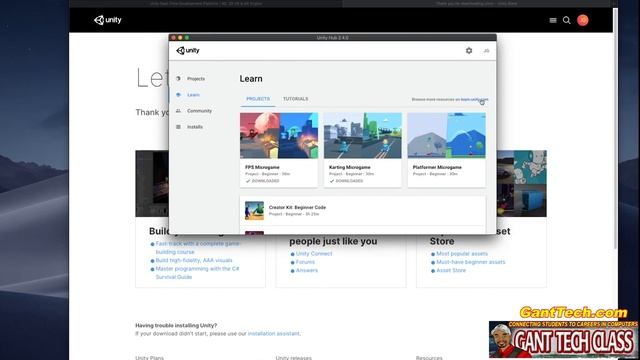Click the green zoom button of Unity Hub

[187, 38]
